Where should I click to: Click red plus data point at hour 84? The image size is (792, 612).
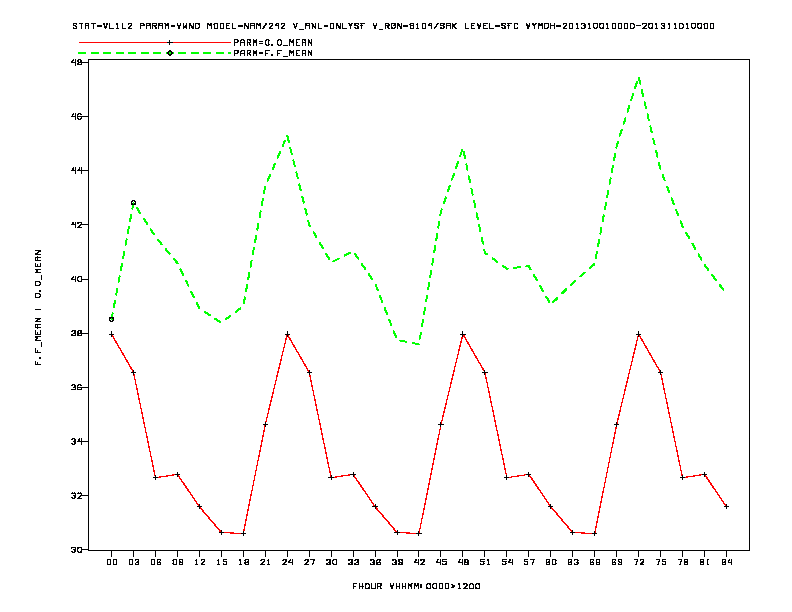(x=726, y=506)
